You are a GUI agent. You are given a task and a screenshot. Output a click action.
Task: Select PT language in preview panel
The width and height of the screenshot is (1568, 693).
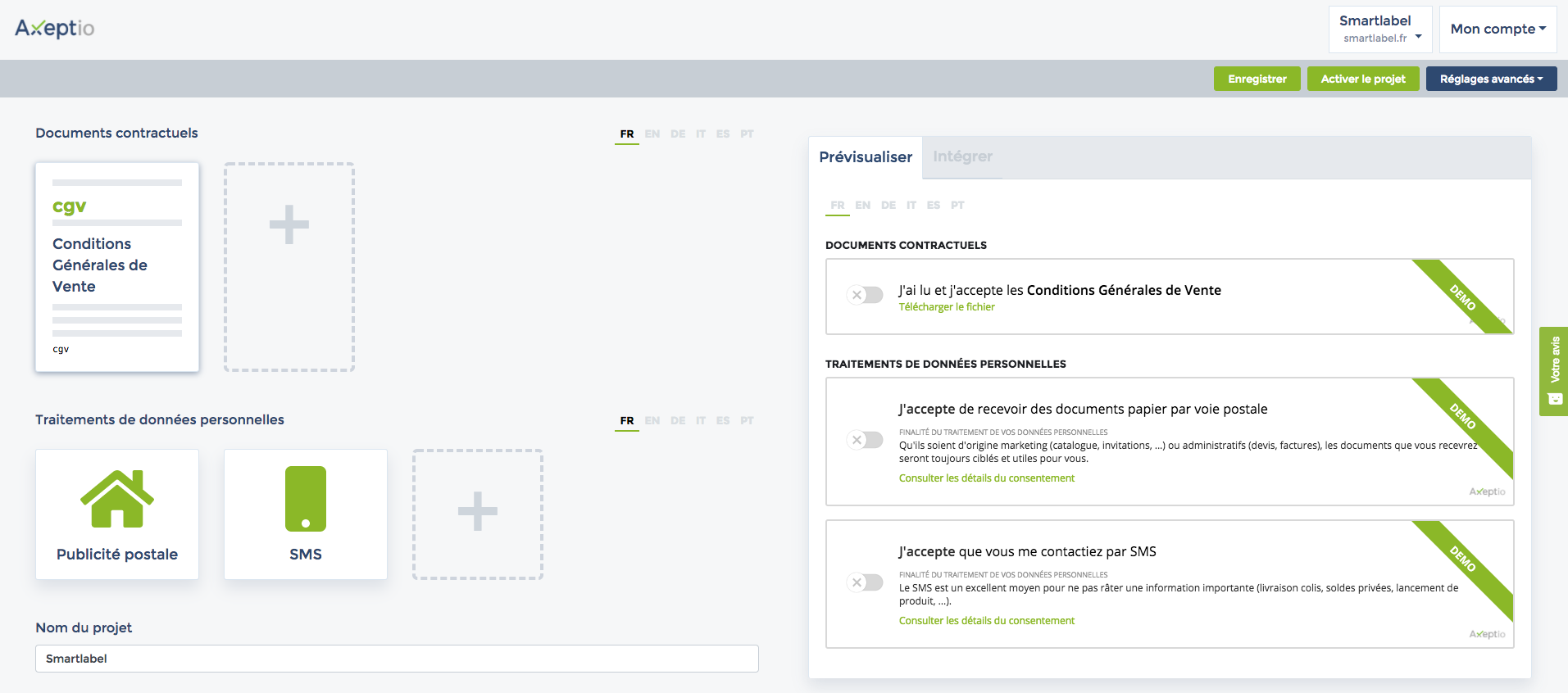pos(957,206)
